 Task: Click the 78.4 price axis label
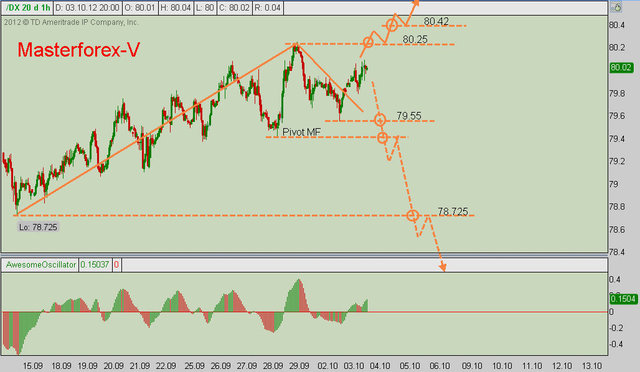(616, 252)
